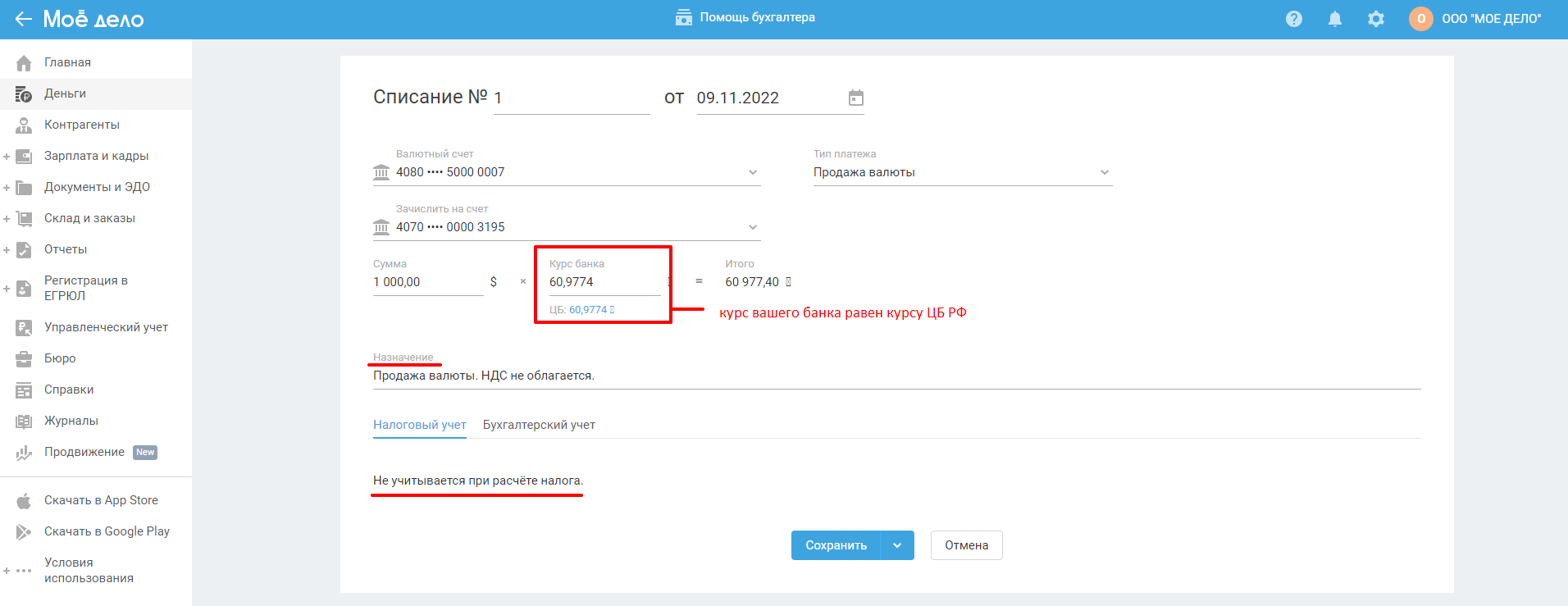Focus the Списание № number field

click(x=572, y=98)
